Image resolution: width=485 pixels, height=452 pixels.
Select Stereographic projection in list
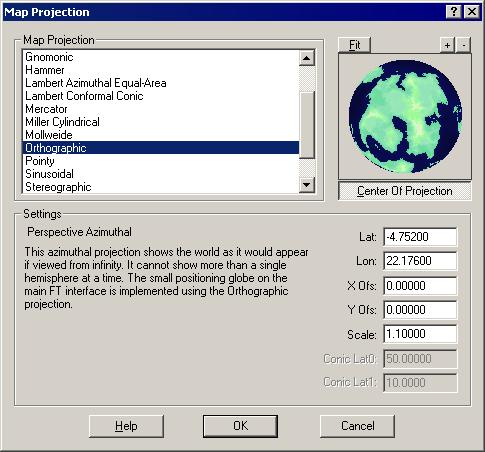pyautogui.click(x=58, y=187)
